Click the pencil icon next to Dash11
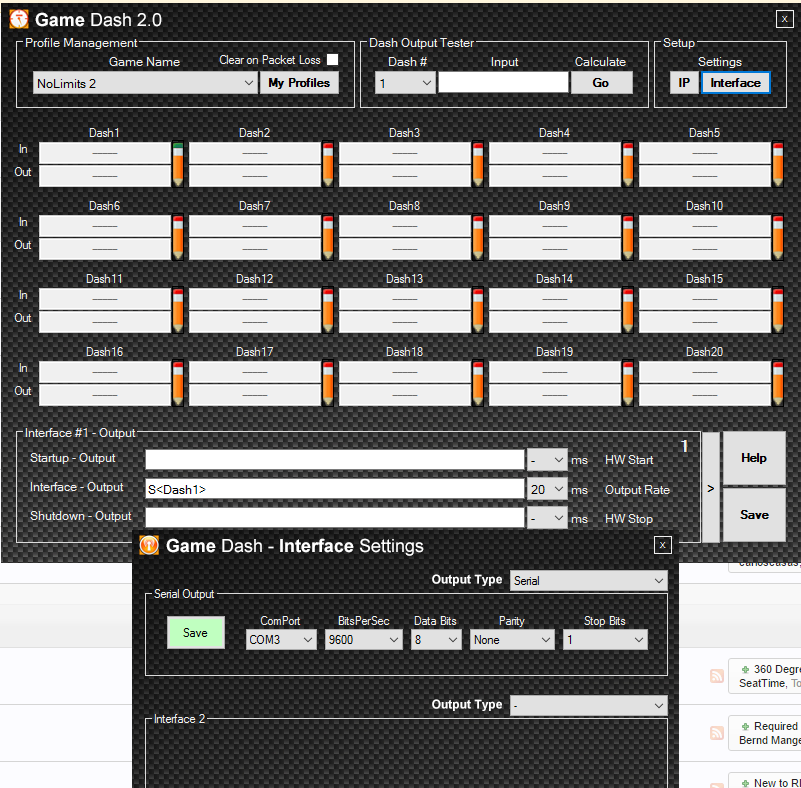The width and height of the screenshot is (801, 788). coord(177,311)
